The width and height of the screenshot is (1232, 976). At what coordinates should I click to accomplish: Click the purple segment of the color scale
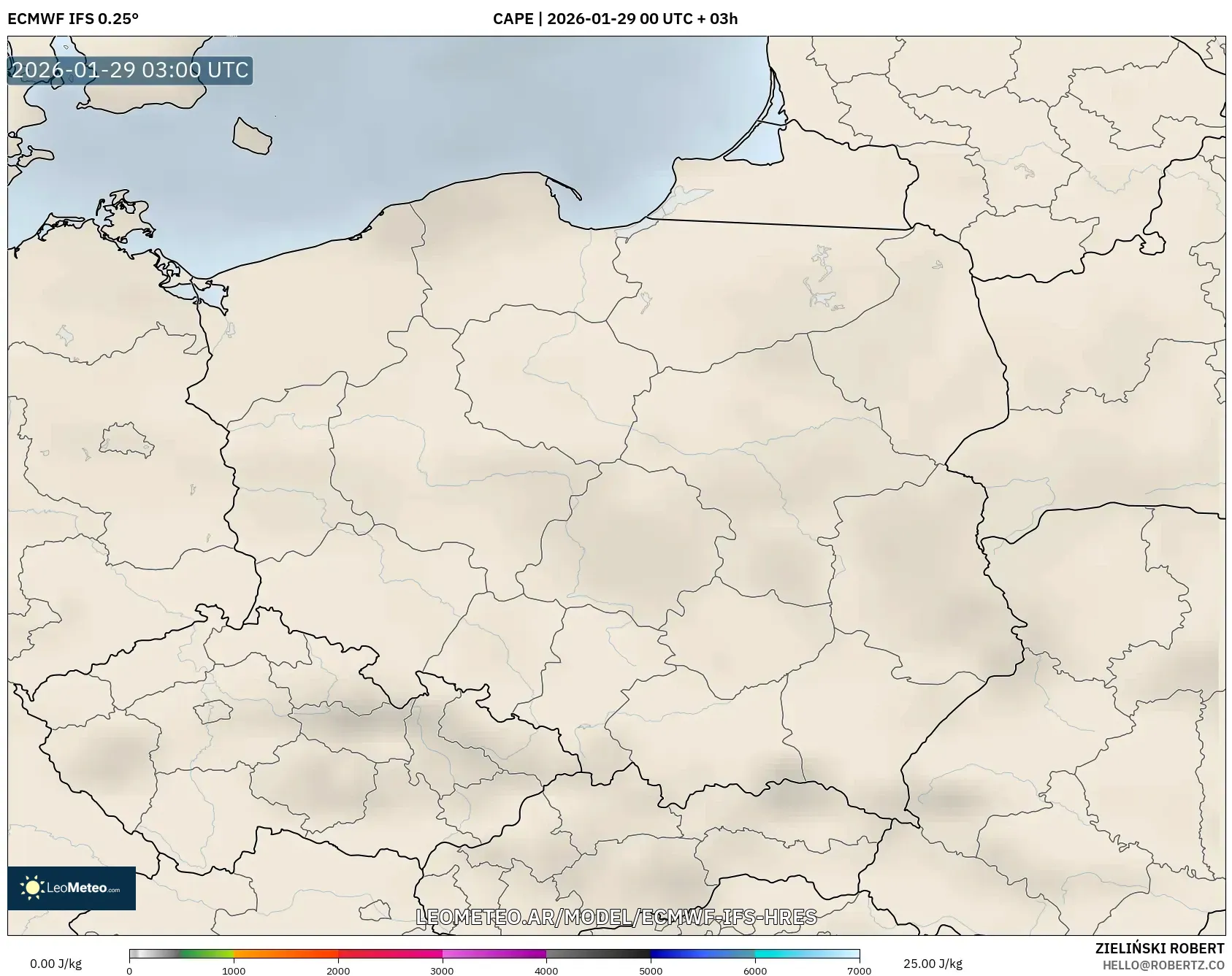pyautogui.click(x=526, y=955)
